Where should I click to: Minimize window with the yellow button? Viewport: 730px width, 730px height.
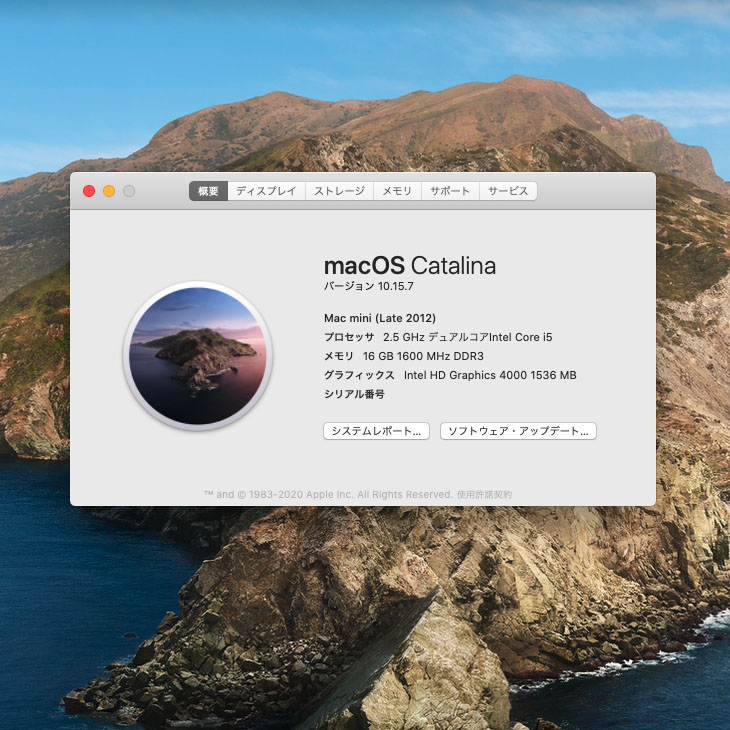point(109,191)
